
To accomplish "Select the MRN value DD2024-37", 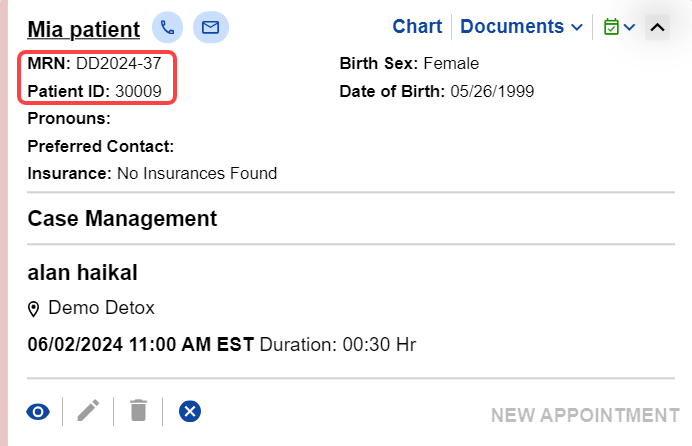I will (x=118, y=64).
